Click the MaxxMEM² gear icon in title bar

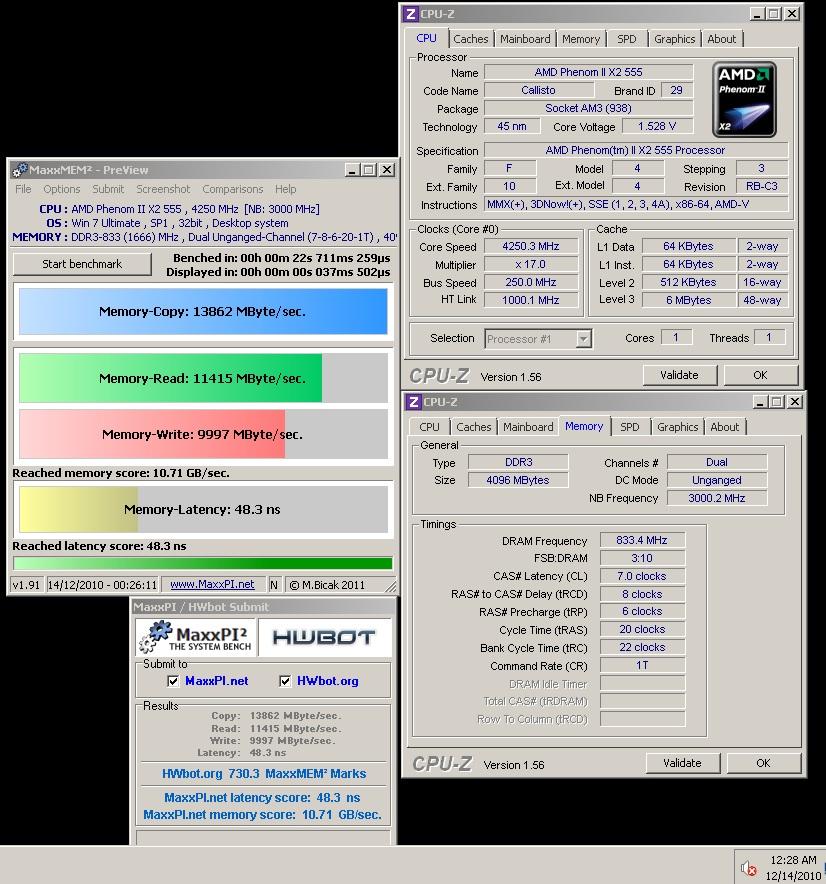20,170
